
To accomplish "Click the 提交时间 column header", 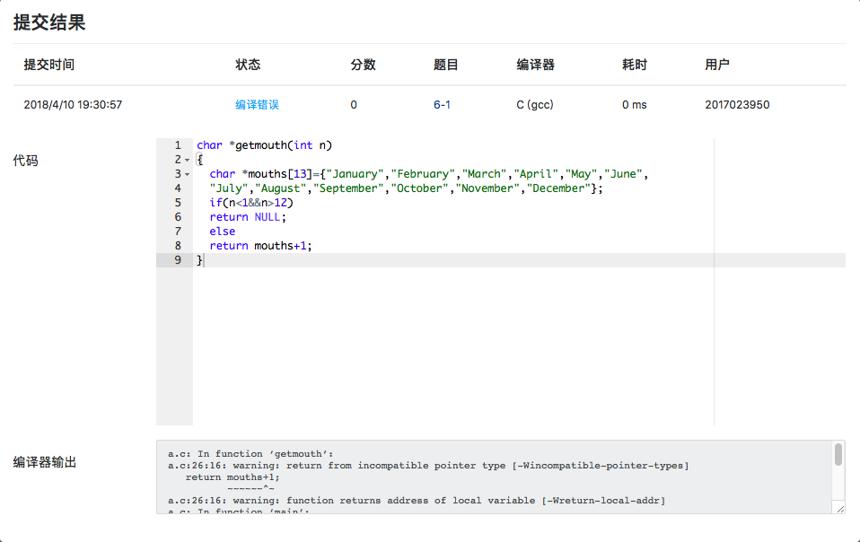I will (x=49, y=65).
